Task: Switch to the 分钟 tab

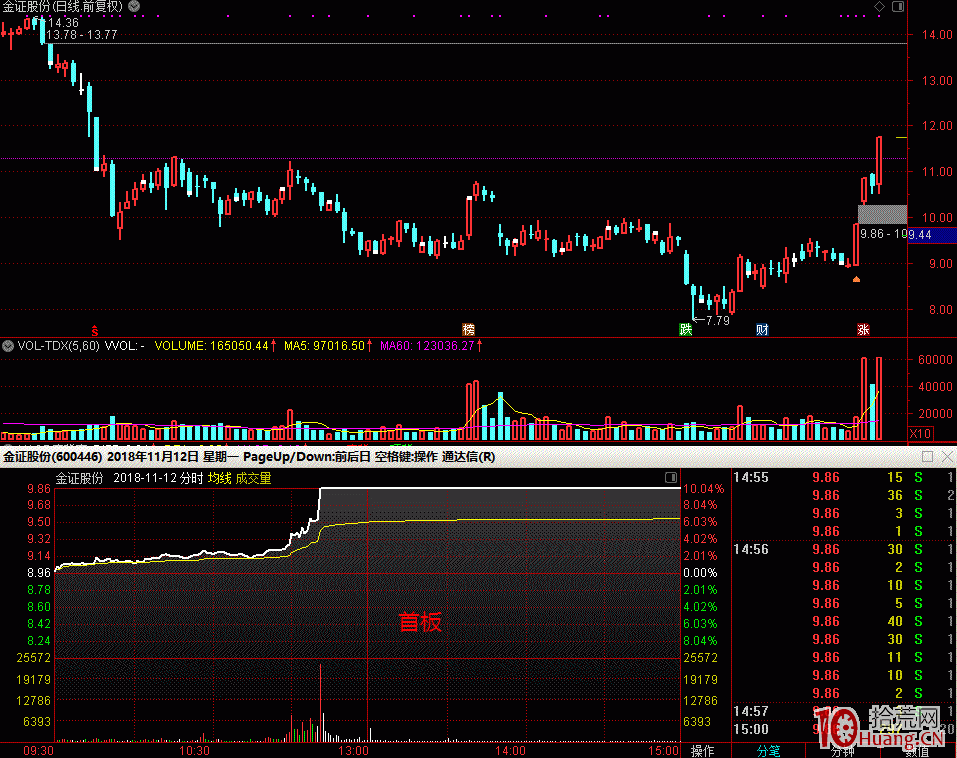Action: (842, 750)
